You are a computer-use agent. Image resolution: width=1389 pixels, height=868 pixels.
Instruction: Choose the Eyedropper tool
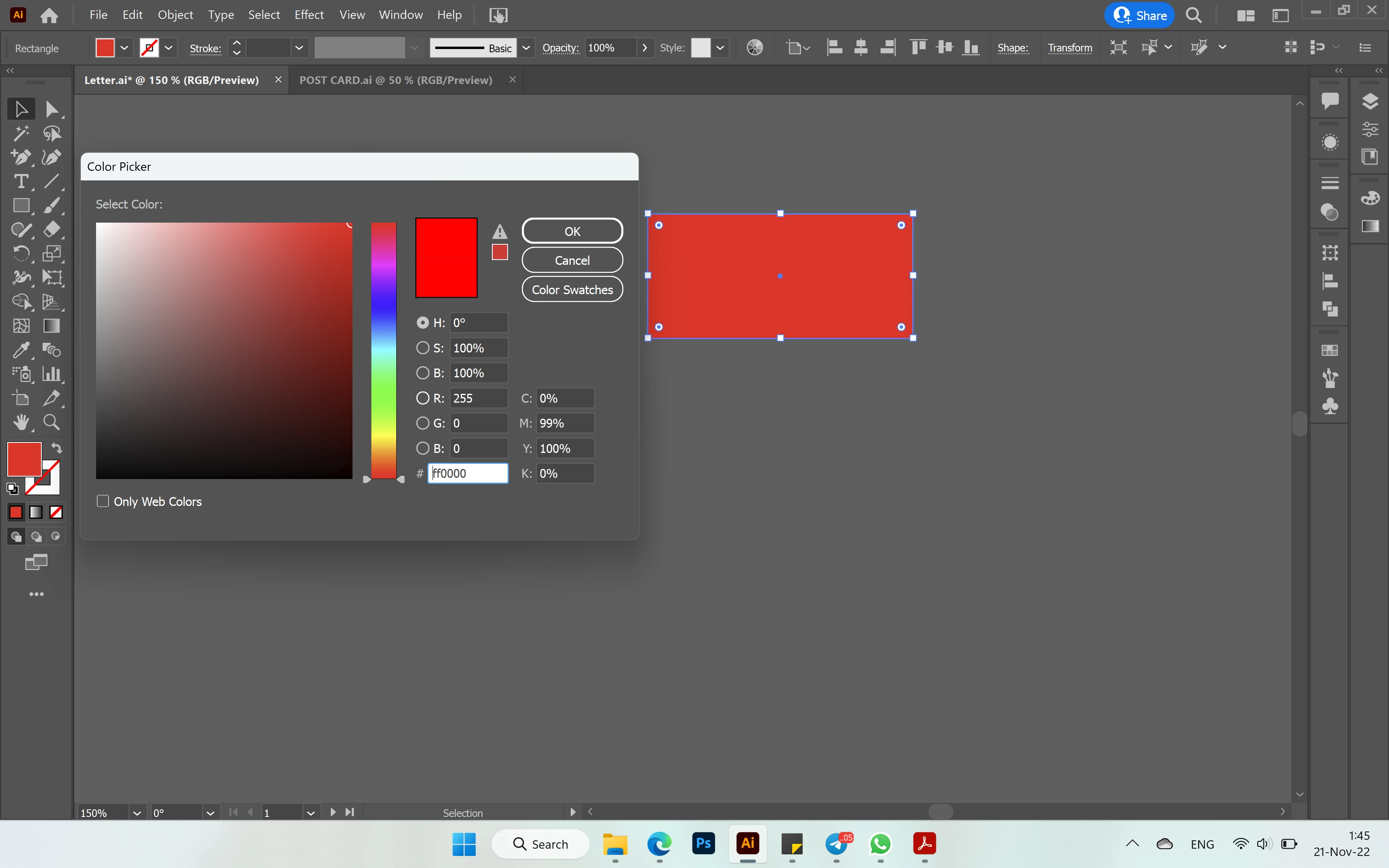point(20,350)
